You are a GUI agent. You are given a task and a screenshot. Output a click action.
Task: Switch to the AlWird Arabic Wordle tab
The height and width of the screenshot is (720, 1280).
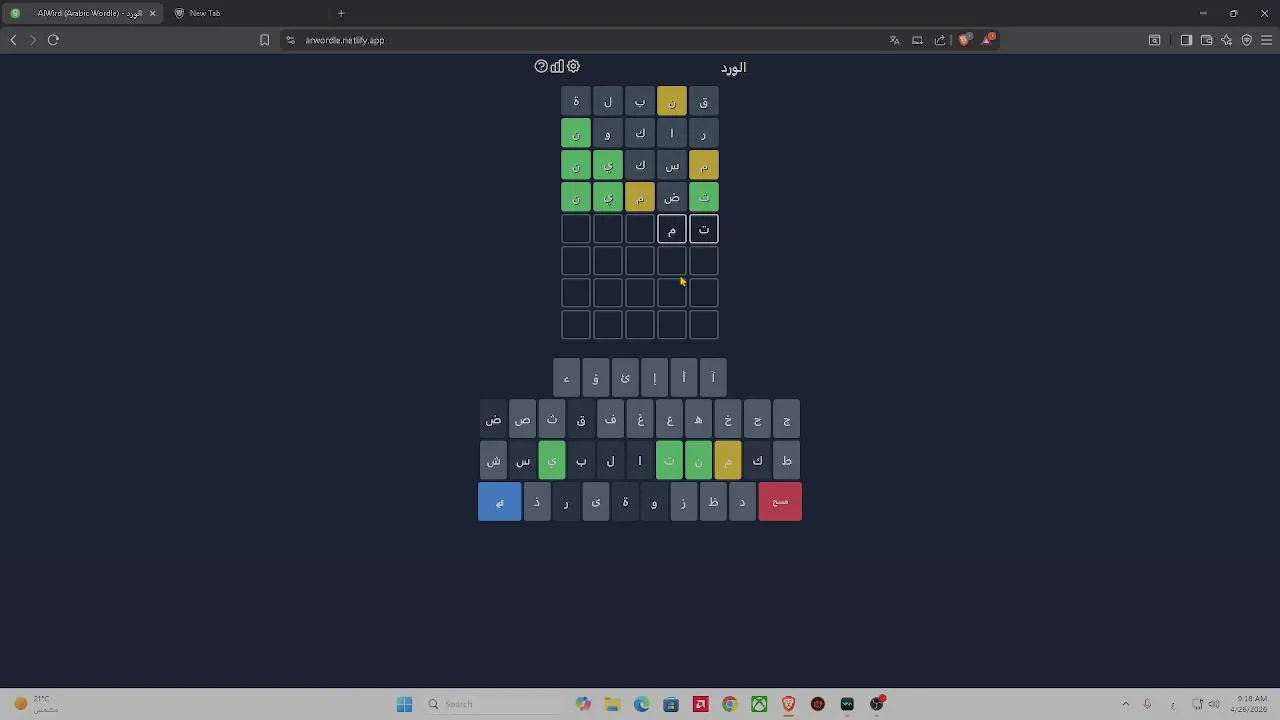(x=83, y=13)
